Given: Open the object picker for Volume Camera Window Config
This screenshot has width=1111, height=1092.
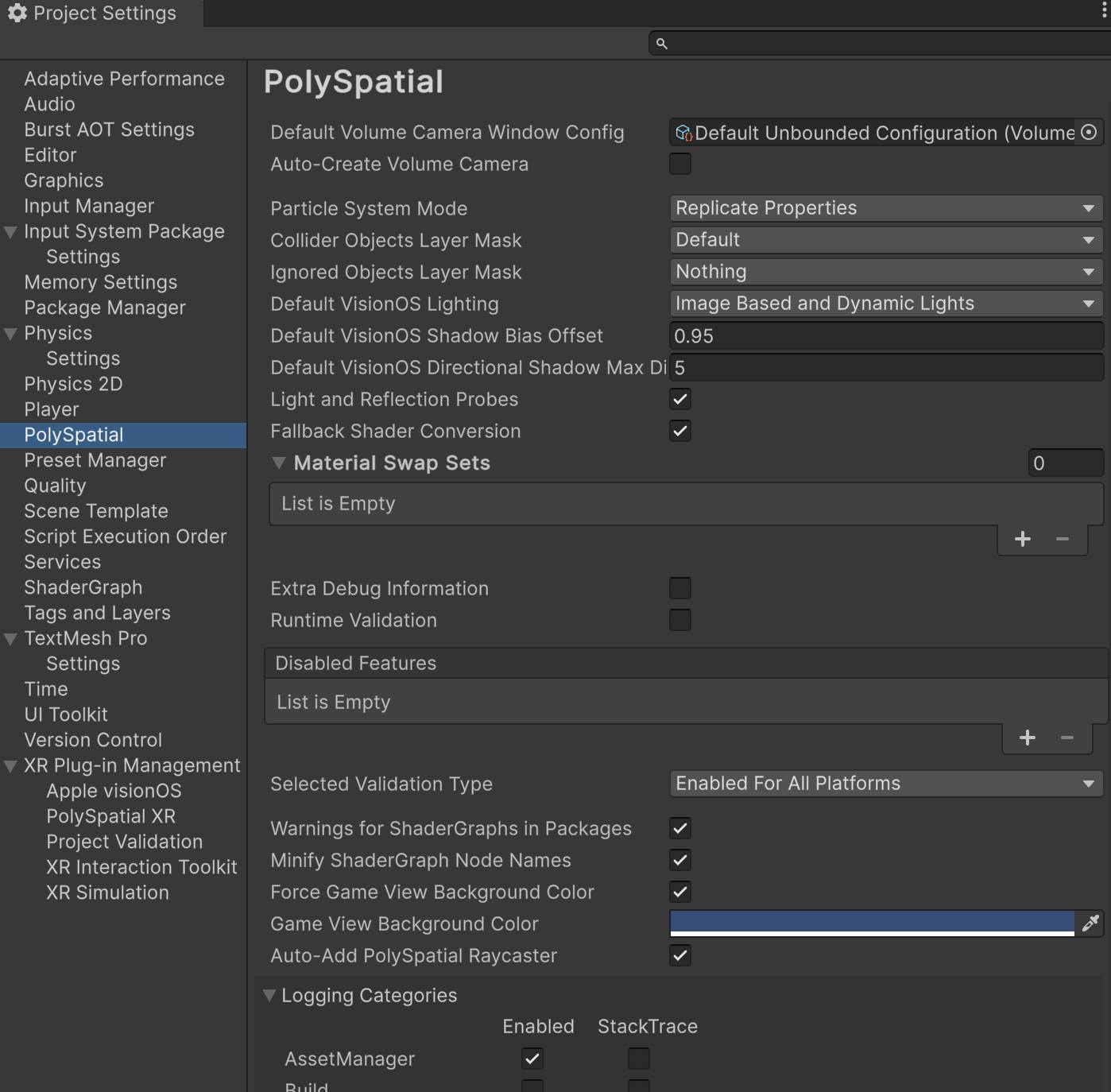Looking at the screenshot, I should point(1088,133).
